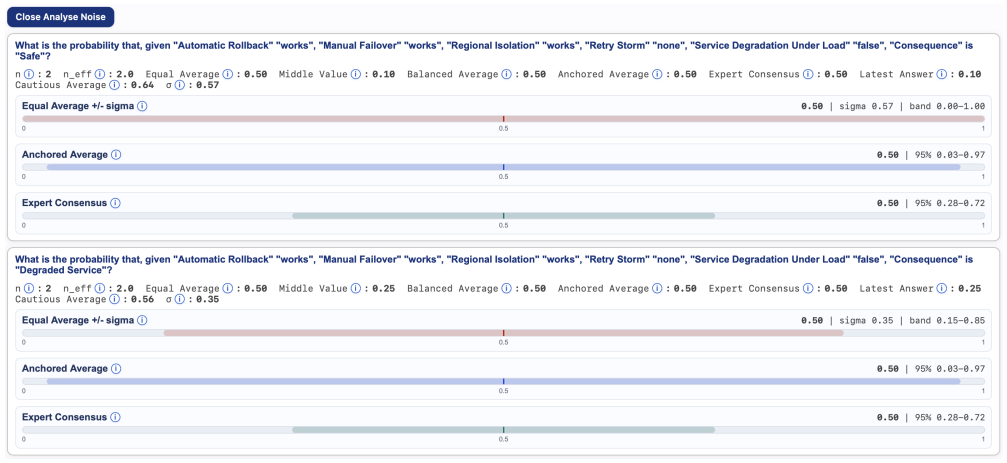Viewport: 1007px width, 463px height.
Task: Show Balanced Average info in the Safe card
Action: pyautogui.click(x=506, y=74)
